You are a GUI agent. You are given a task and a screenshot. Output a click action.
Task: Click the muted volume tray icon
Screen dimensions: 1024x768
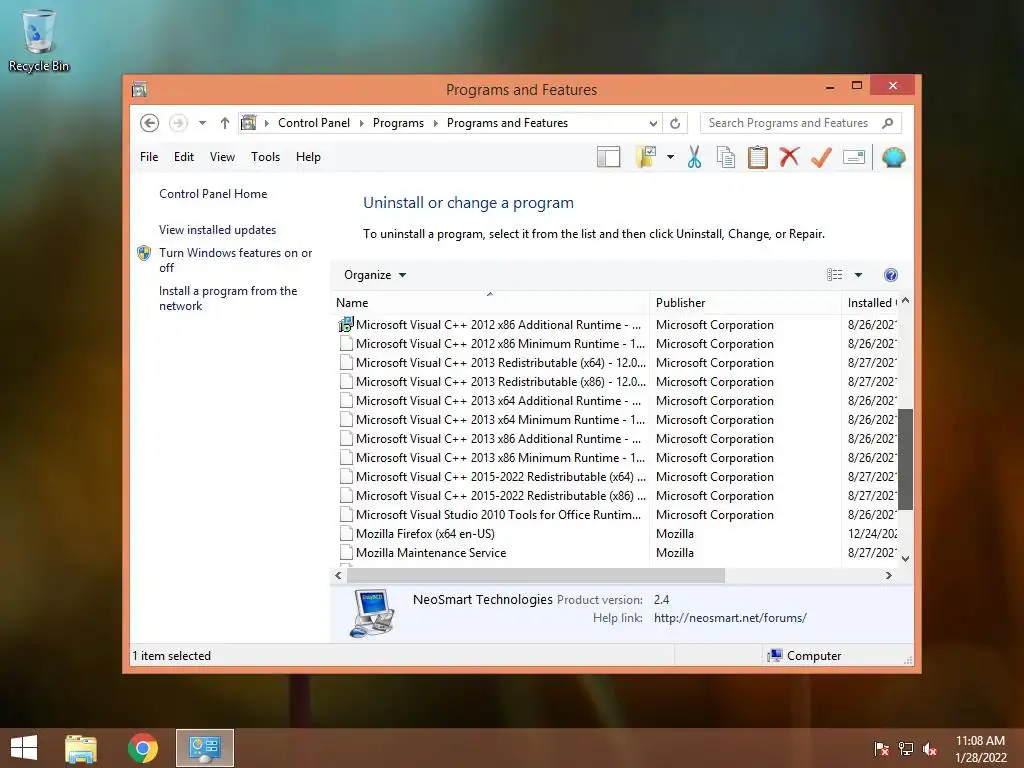(x=930, y=749)
